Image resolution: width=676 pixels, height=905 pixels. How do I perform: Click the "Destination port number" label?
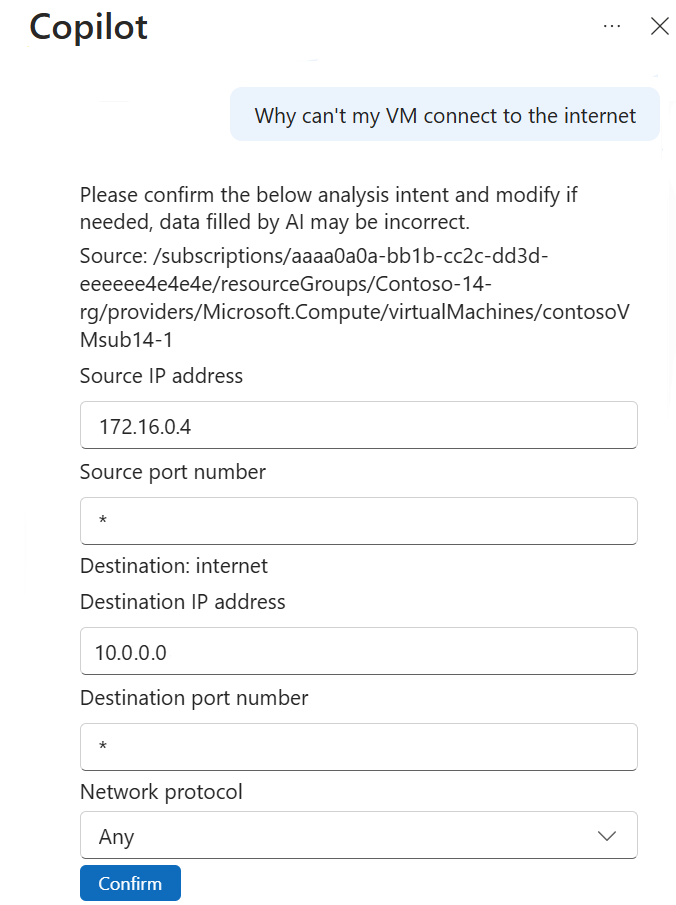(x=194, y=698)
